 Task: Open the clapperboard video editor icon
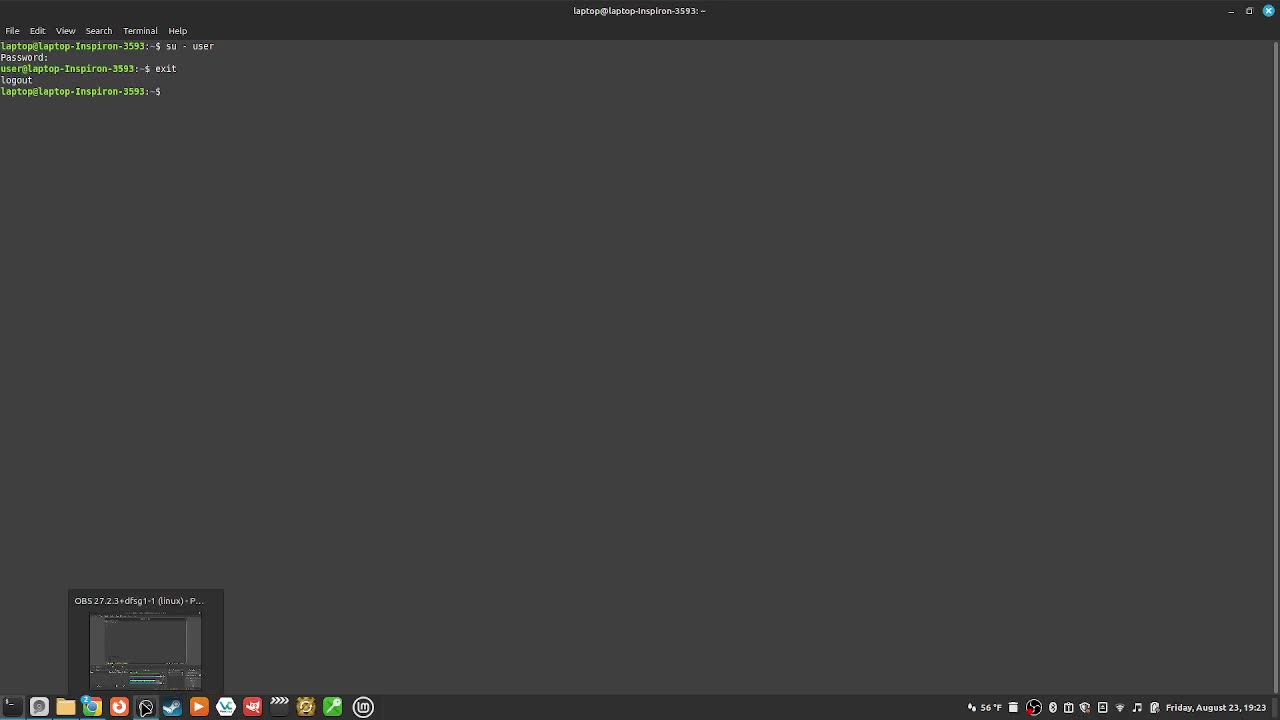tap(279, 707)
